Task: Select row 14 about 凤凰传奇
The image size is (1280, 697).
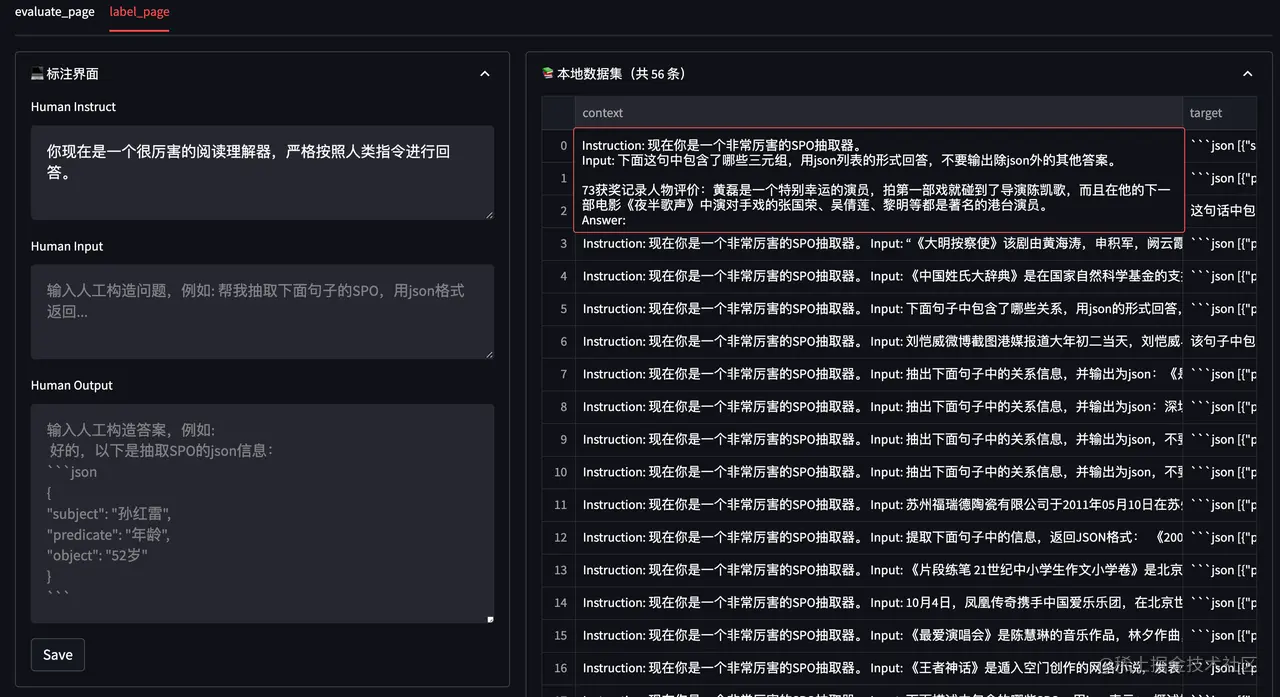Action: (878, 603)
